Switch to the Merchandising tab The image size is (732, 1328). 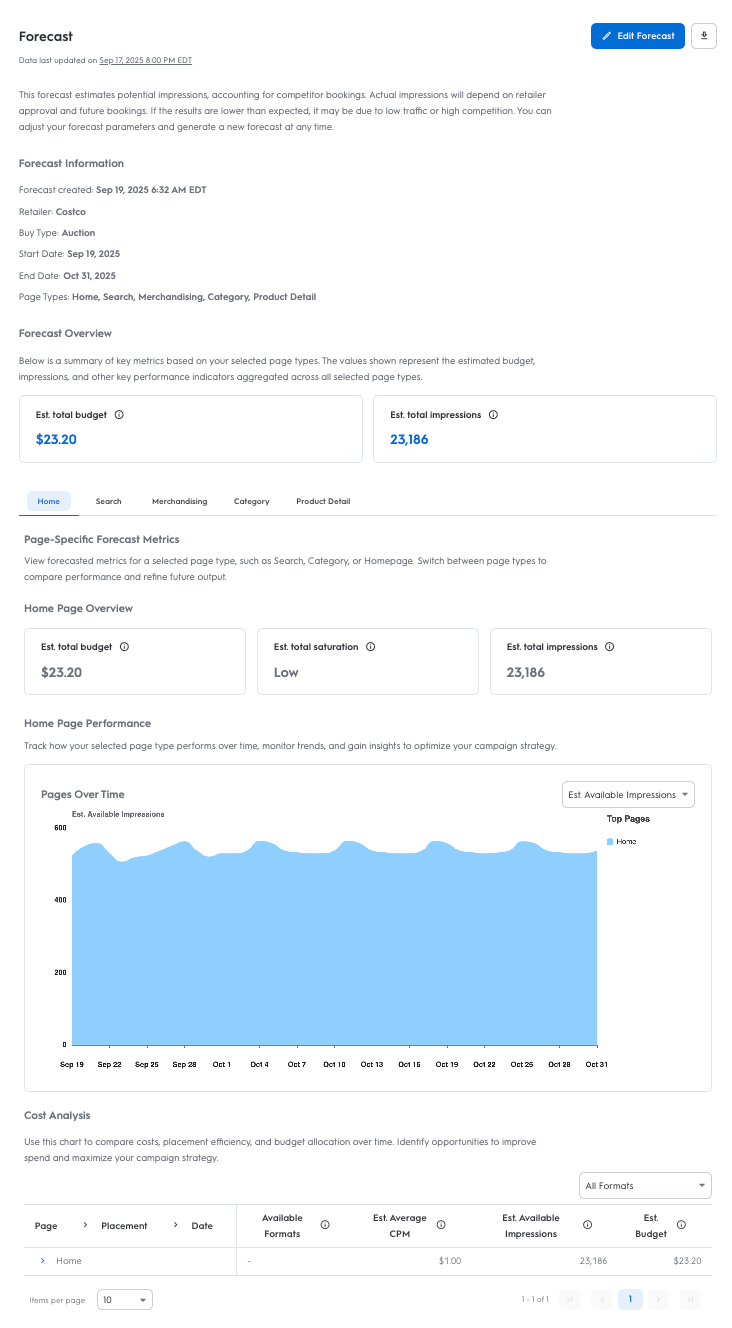coord(179,501)
